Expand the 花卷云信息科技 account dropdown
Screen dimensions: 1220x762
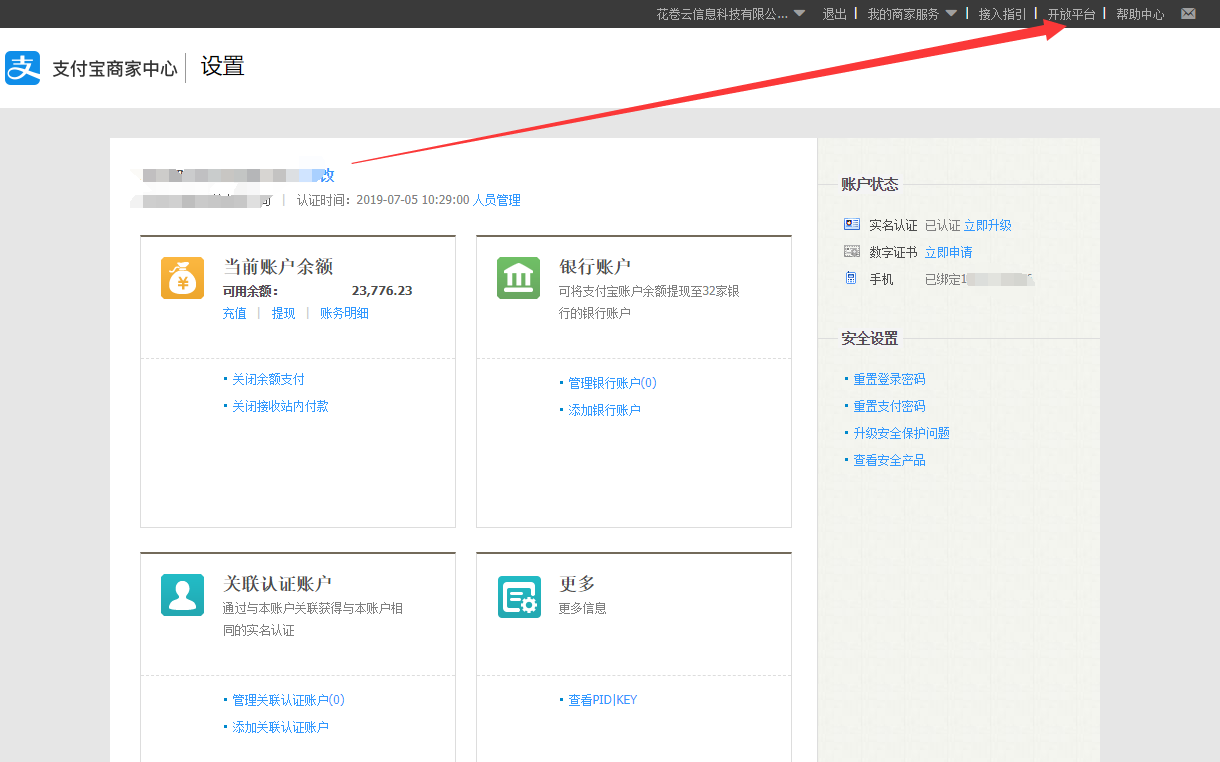pyautogui.click(x=730, y=14)
